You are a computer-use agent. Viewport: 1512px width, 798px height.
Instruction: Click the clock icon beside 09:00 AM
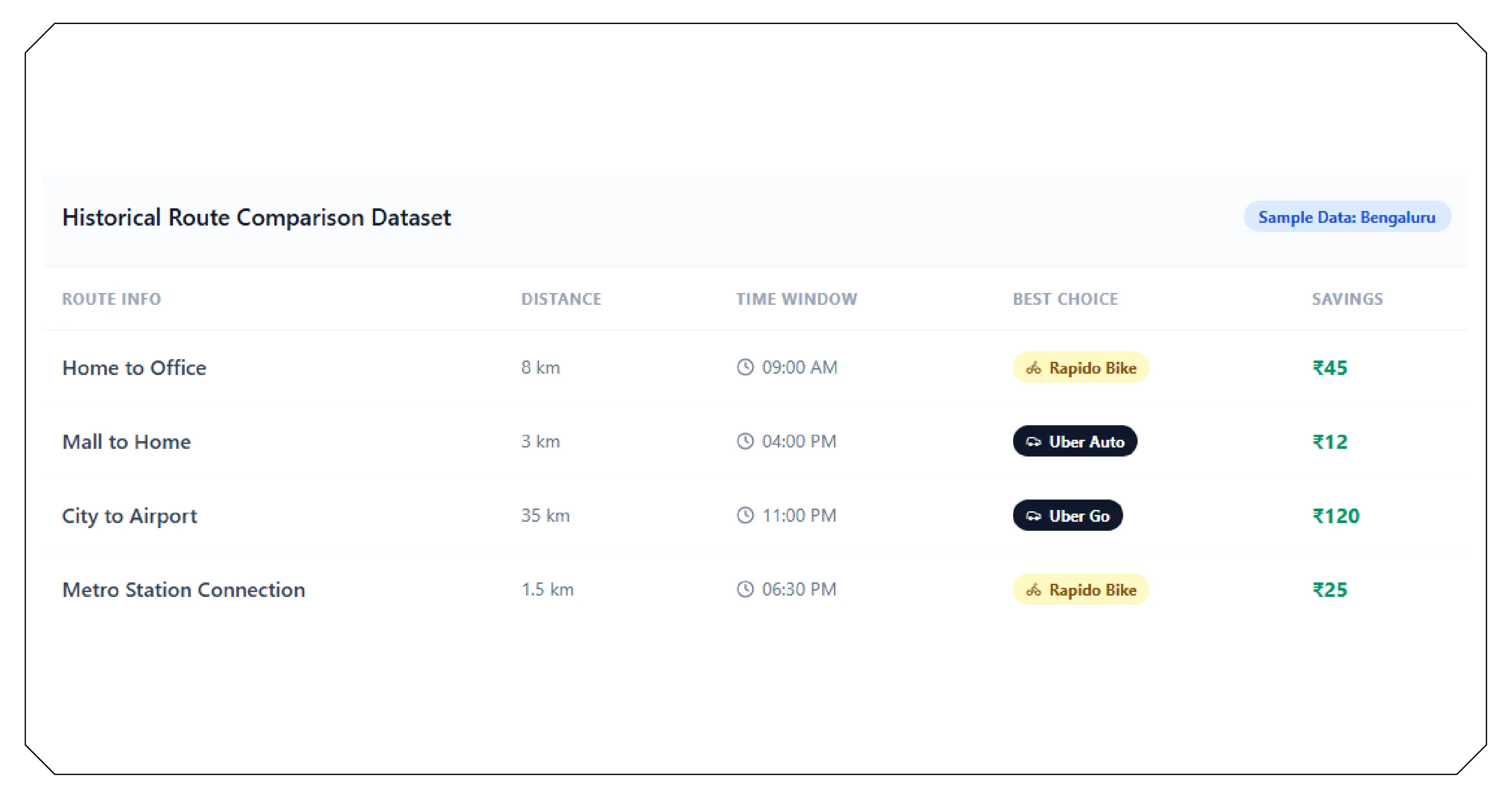click(x=745, y=368)
